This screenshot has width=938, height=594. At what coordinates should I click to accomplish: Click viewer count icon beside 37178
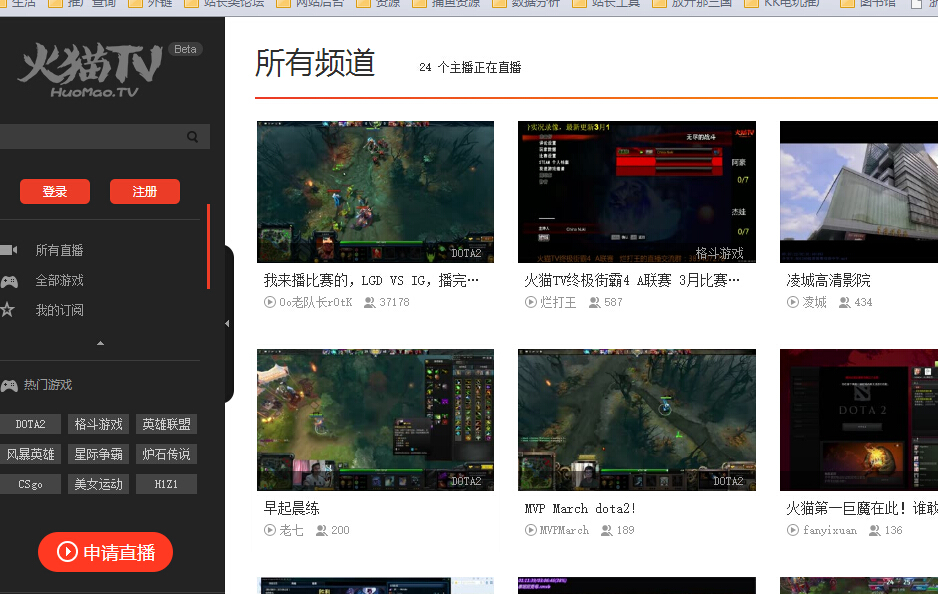(x=369, y=302)
